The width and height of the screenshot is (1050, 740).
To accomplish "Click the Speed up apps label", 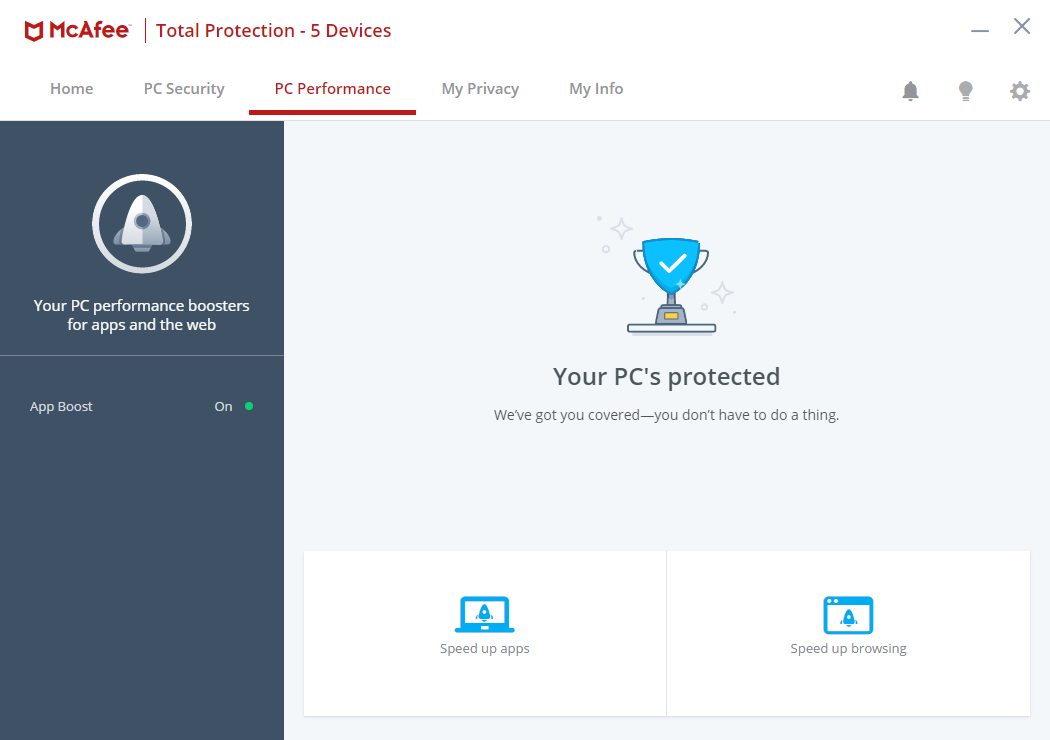I will click(x=485, y=648).
